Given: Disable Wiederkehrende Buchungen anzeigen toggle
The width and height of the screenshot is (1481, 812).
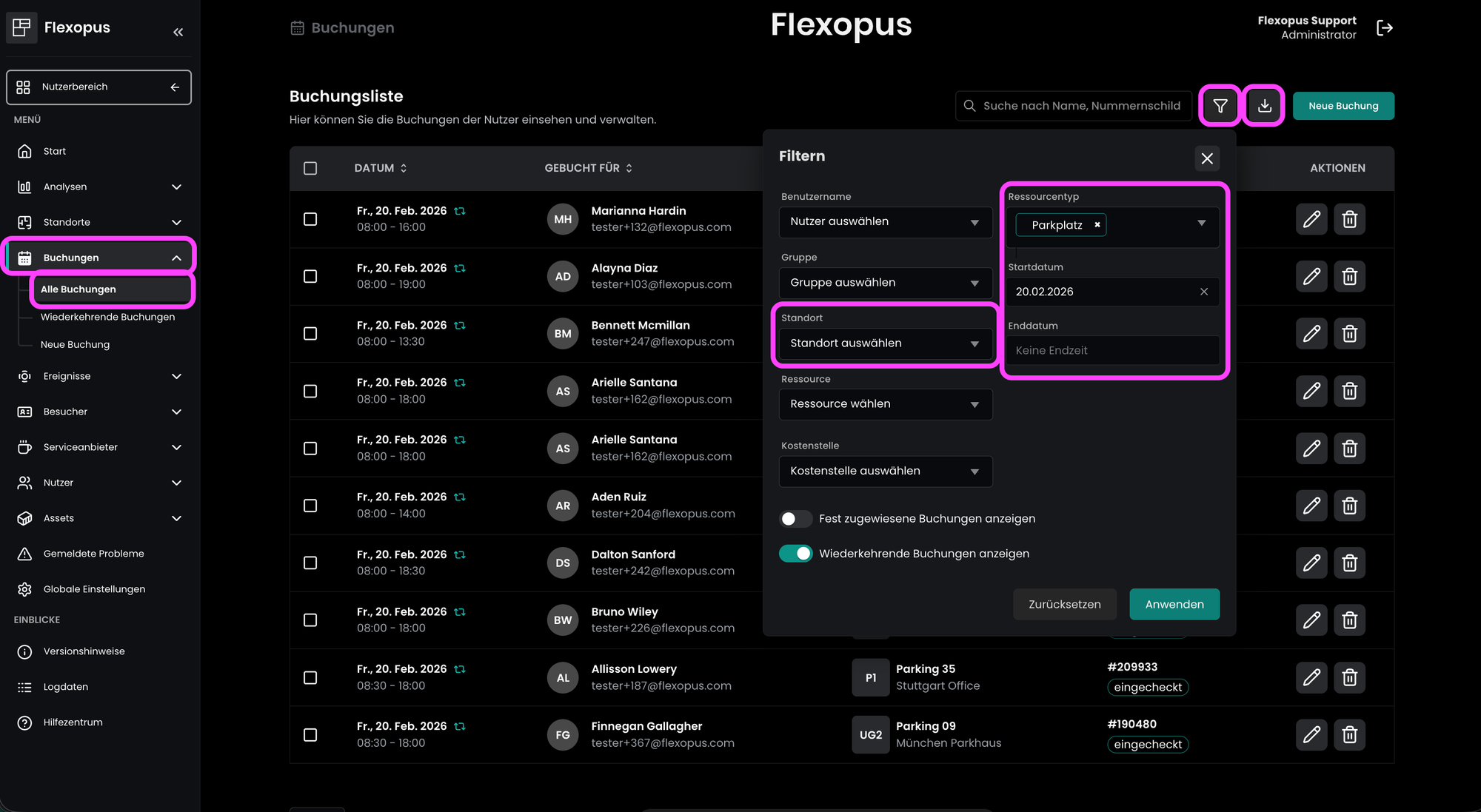Looking at the screenshot, I should point(795,554).
